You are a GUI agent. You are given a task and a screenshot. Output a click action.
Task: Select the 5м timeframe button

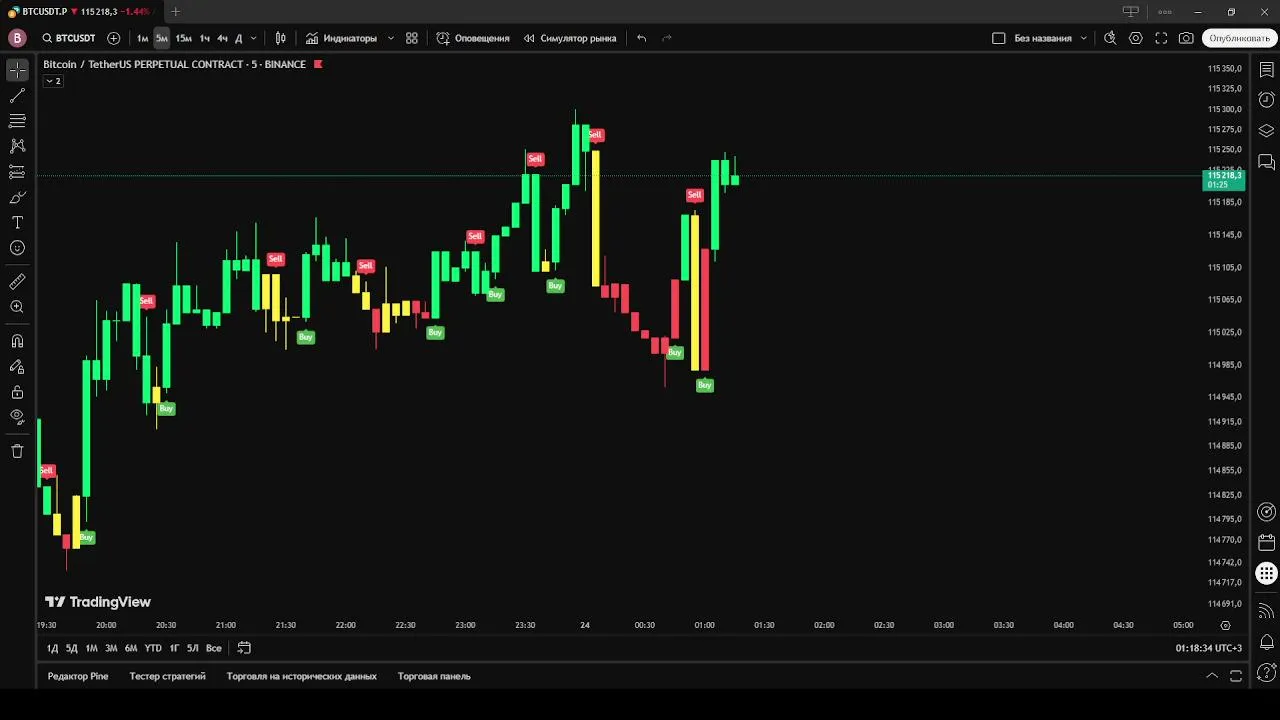[x=162, y=38]
